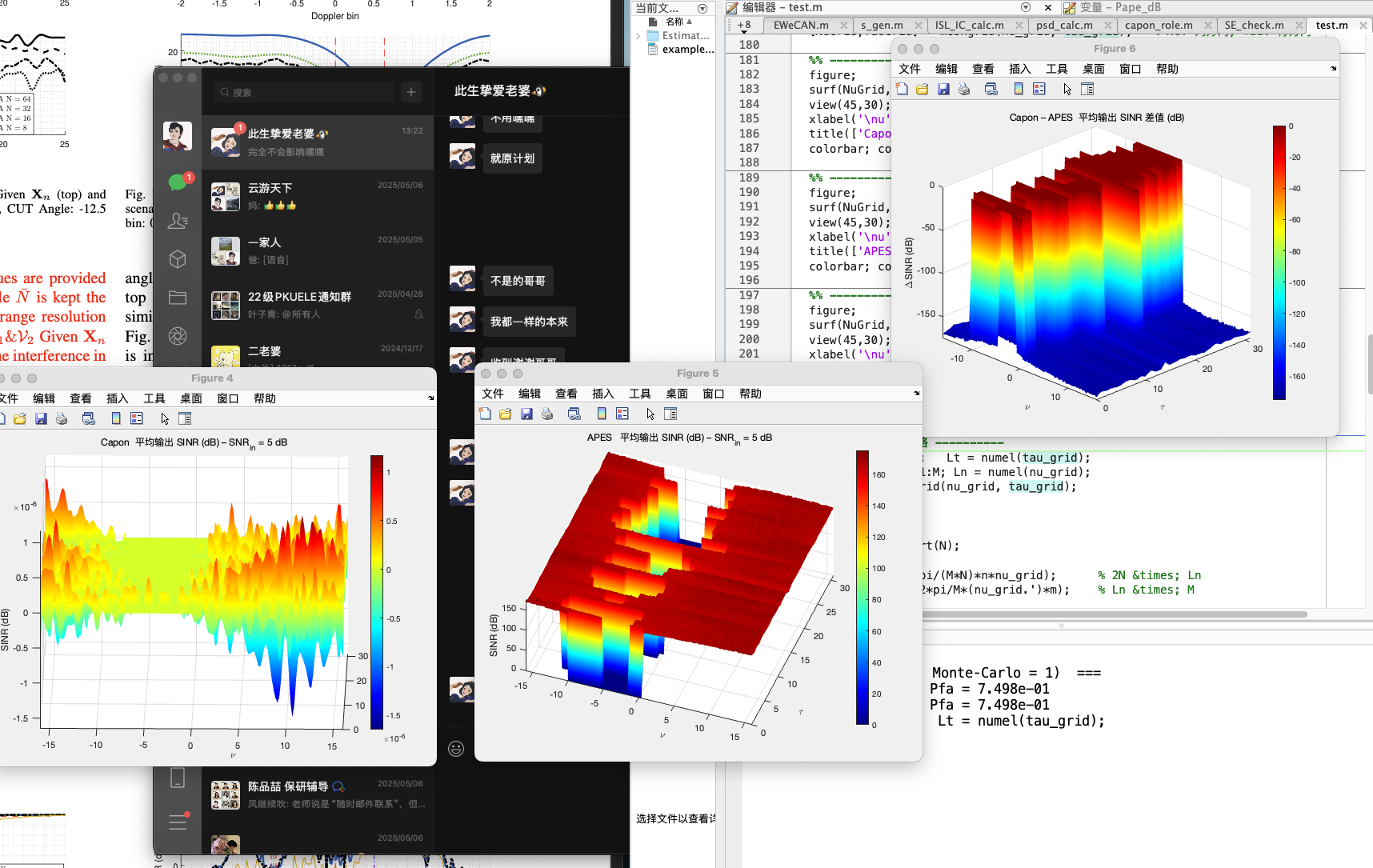Select Edit Plot arrow in Figure 5 toolbar
Viewport: 1373px width, 868px height.
coord(650,414)
